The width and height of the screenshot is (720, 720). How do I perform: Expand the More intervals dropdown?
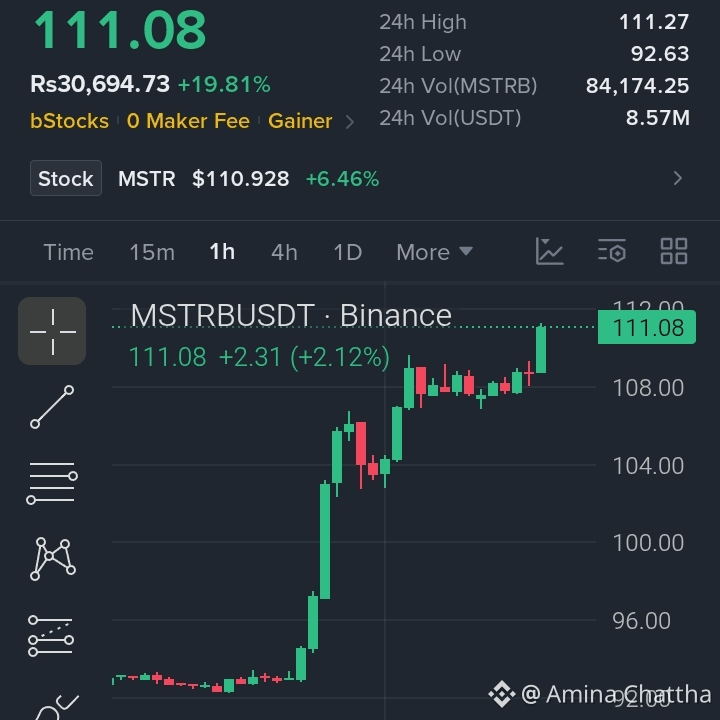tap(434, 252)
